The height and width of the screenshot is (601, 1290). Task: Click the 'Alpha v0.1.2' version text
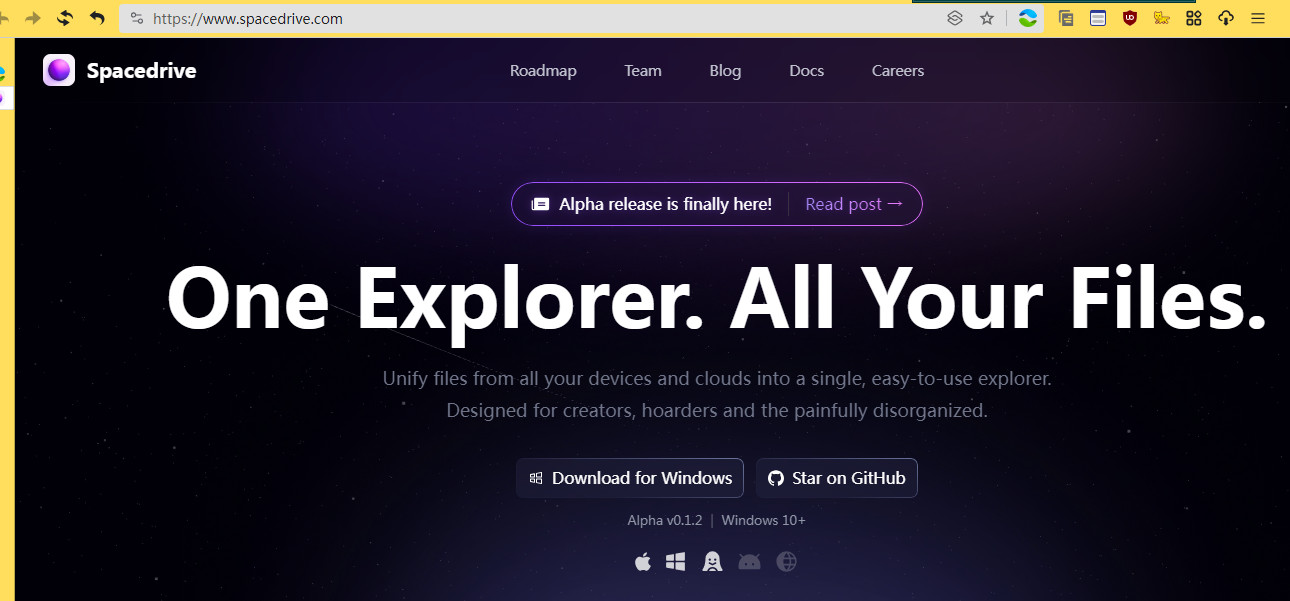(x=665, y=520)
